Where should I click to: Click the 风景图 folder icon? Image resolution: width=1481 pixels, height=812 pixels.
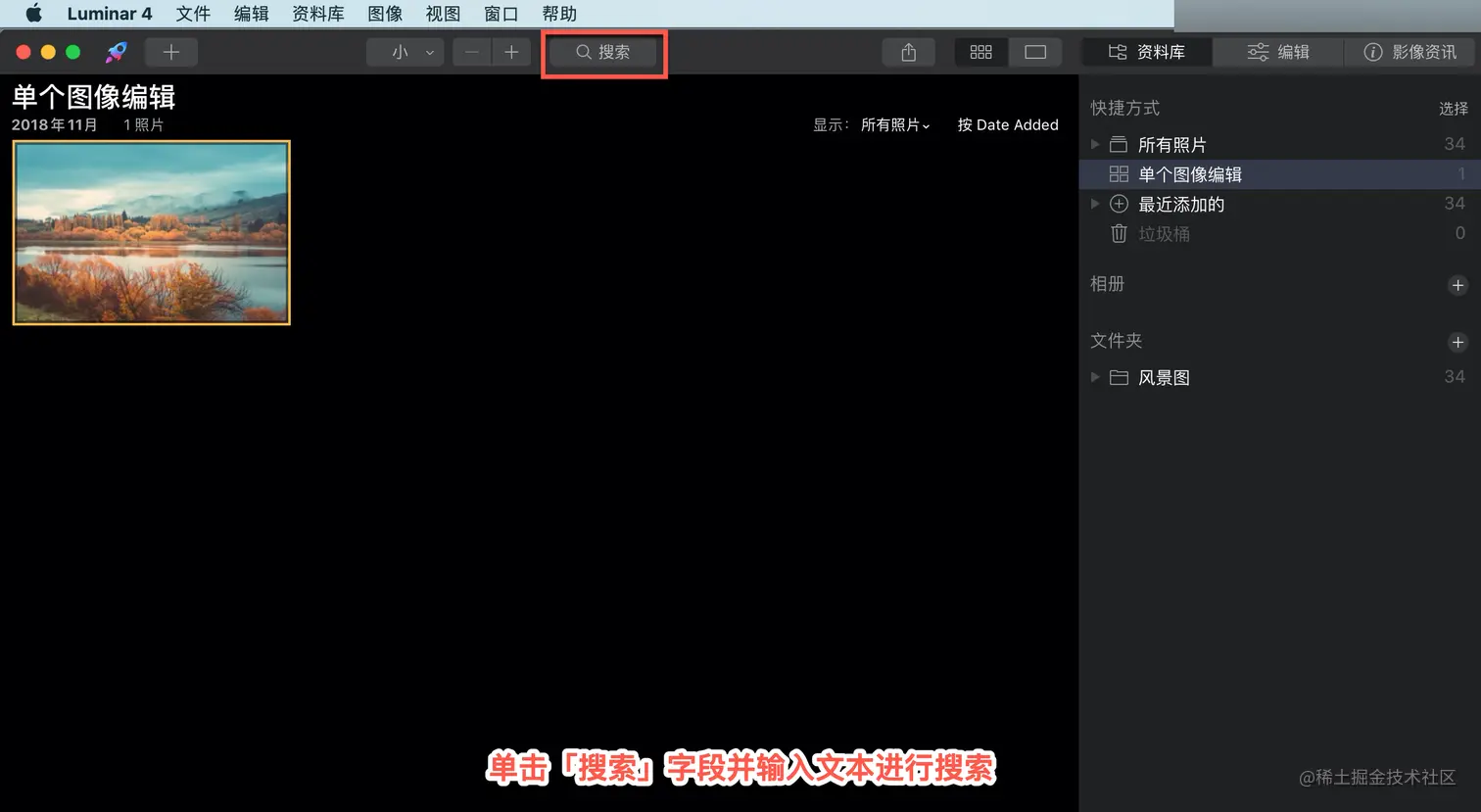[x=1119, y=377]
